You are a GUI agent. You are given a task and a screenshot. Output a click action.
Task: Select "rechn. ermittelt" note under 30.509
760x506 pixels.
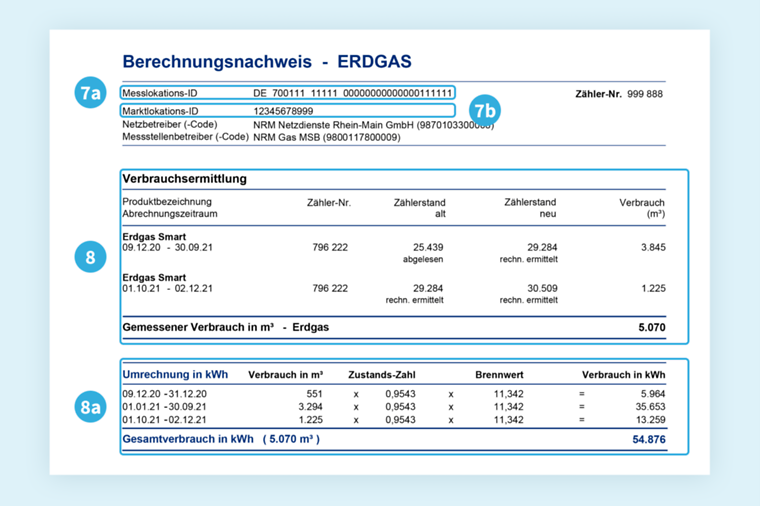[x=528, y=300]
